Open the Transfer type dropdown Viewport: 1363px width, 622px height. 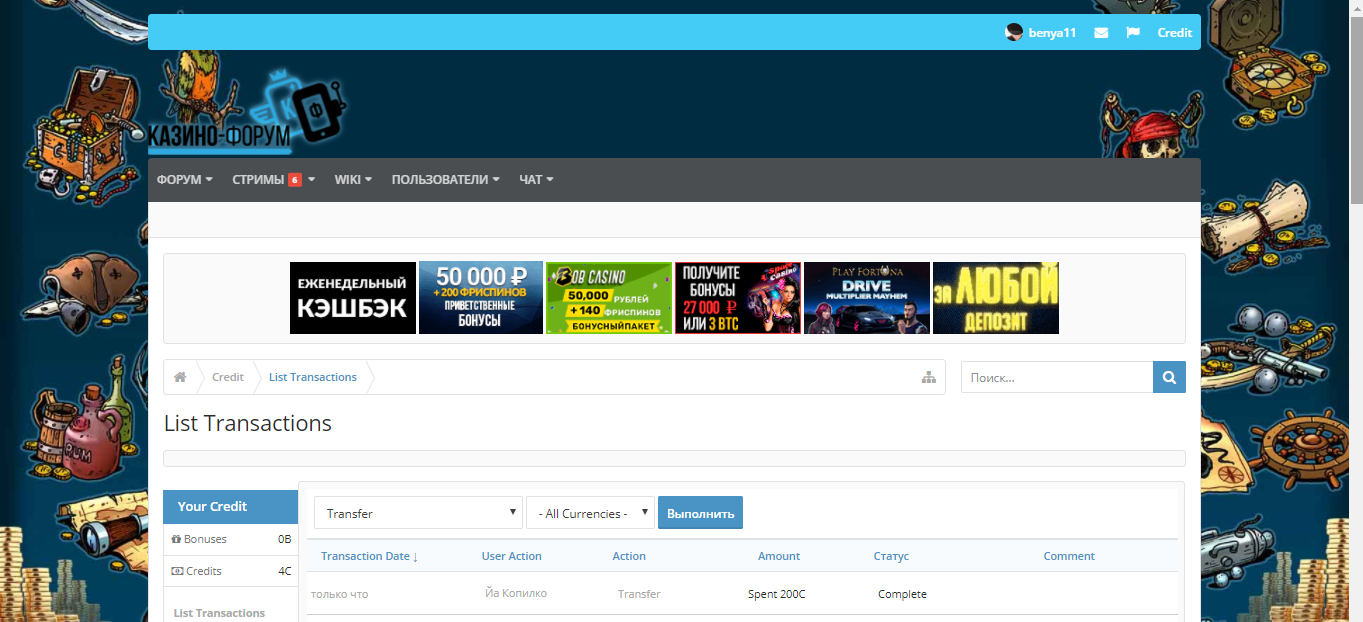pos(418,513)
